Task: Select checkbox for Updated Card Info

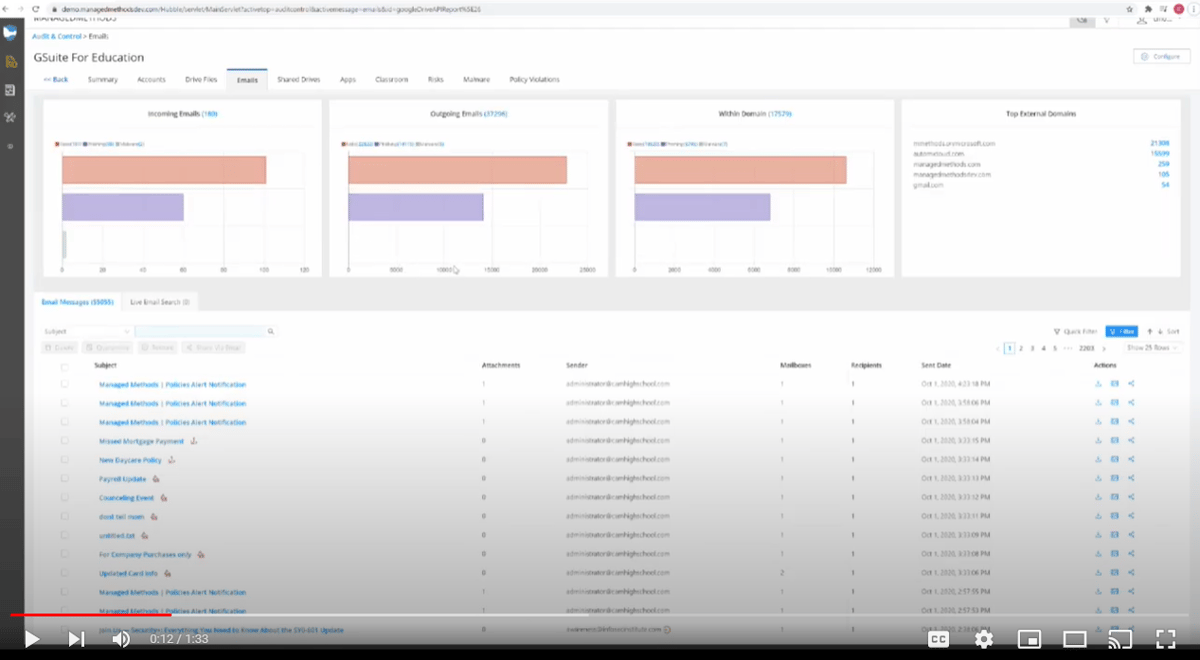Action: 65,573
